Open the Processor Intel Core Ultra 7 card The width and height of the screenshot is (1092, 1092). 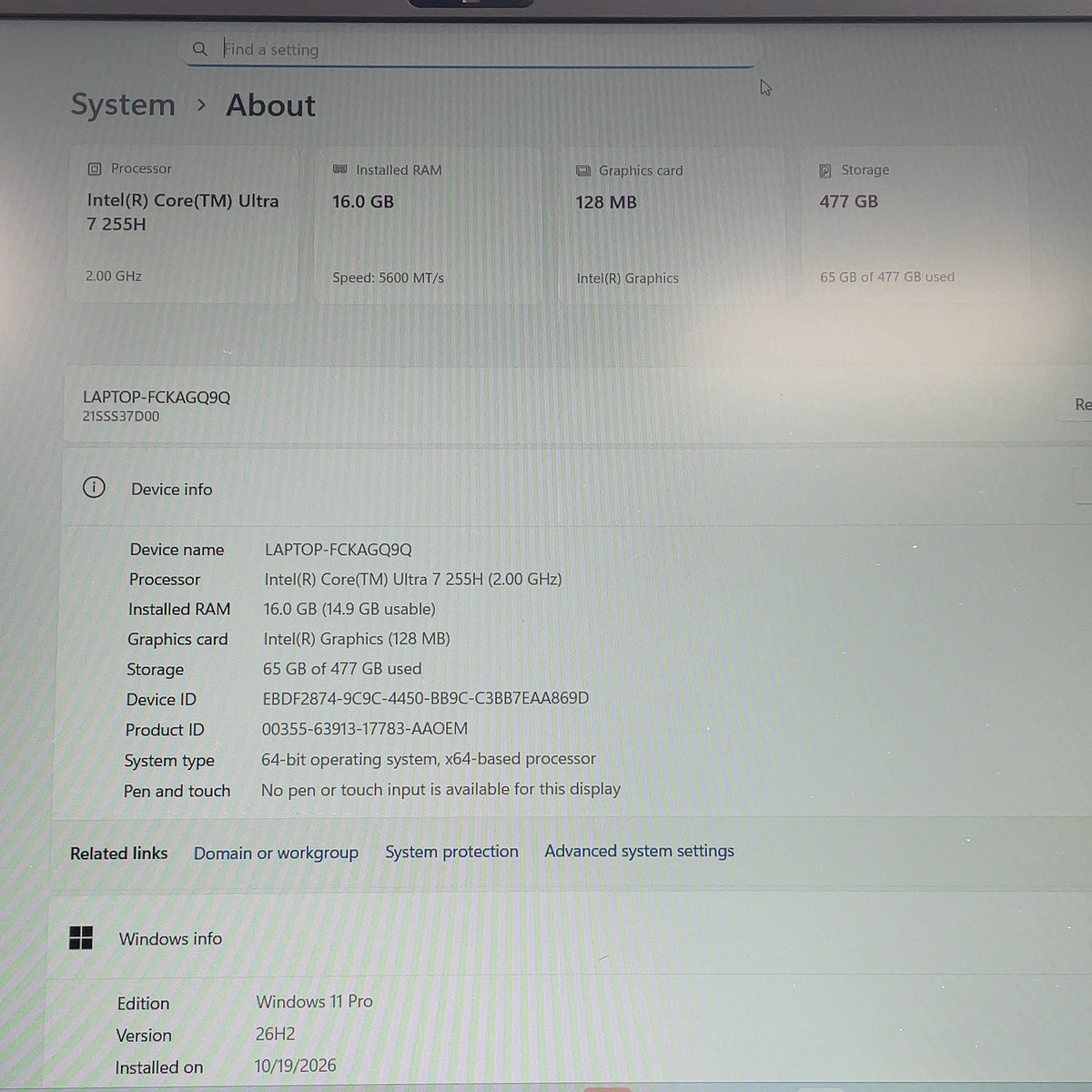pyautogui.click(x=183, y=224)
